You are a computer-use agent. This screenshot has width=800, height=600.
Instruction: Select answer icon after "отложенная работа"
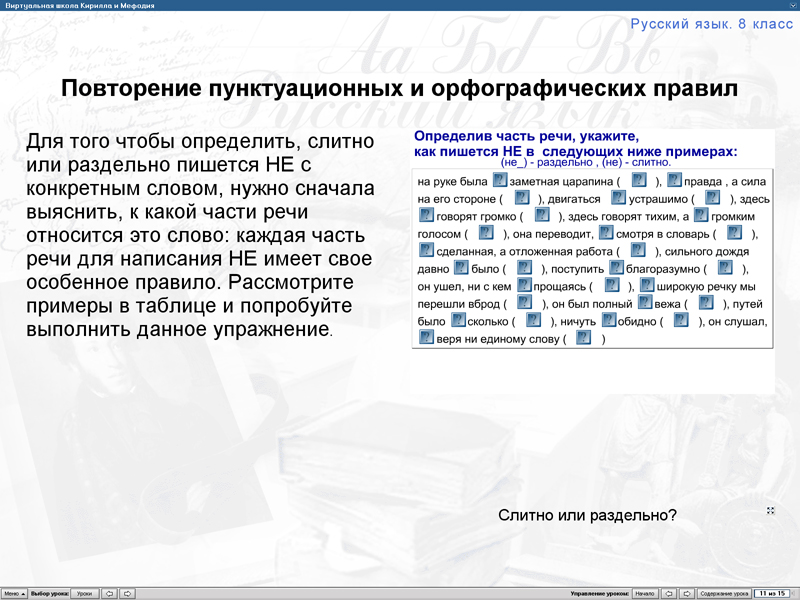[636, 249]
